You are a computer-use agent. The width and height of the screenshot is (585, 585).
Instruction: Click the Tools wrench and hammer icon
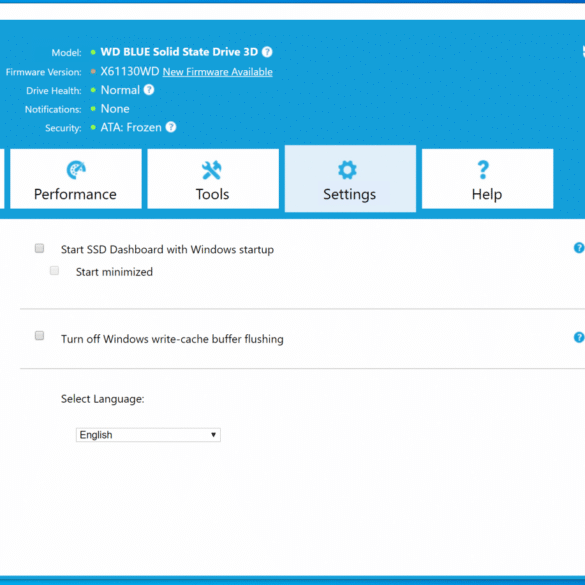(x=212, y=170)
